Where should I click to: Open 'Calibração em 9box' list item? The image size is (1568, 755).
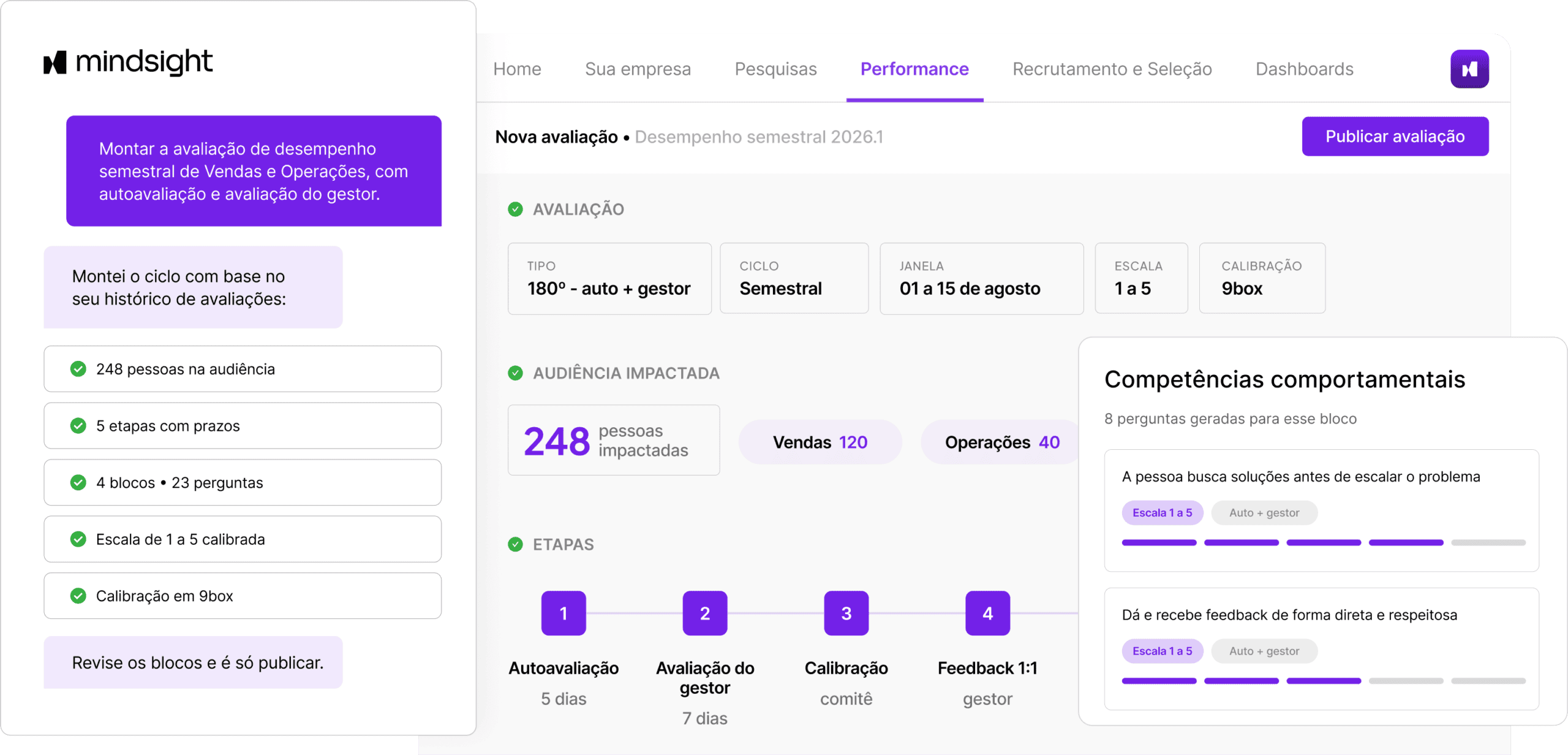[x=243, y=596]
